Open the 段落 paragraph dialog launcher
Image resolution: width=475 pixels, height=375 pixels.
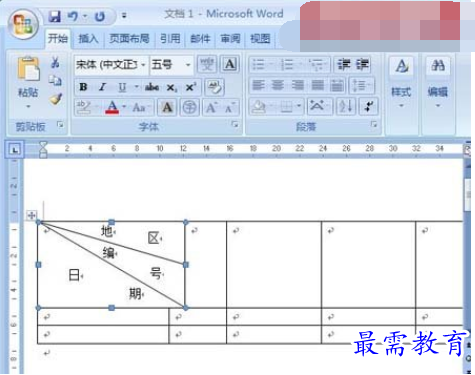pos(374,125)
